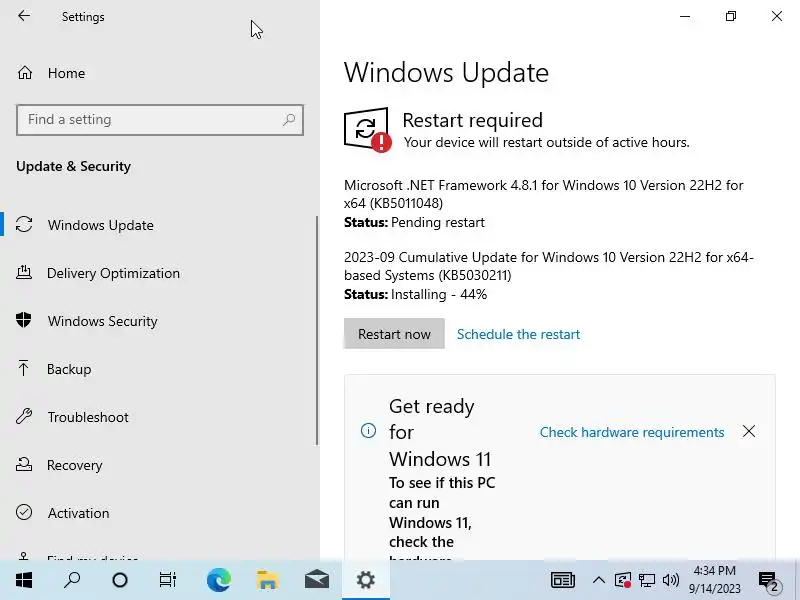The height and width of the screenshot is (600, 800).
Task: Minimize the Settings window
Action: pos(685,16)
